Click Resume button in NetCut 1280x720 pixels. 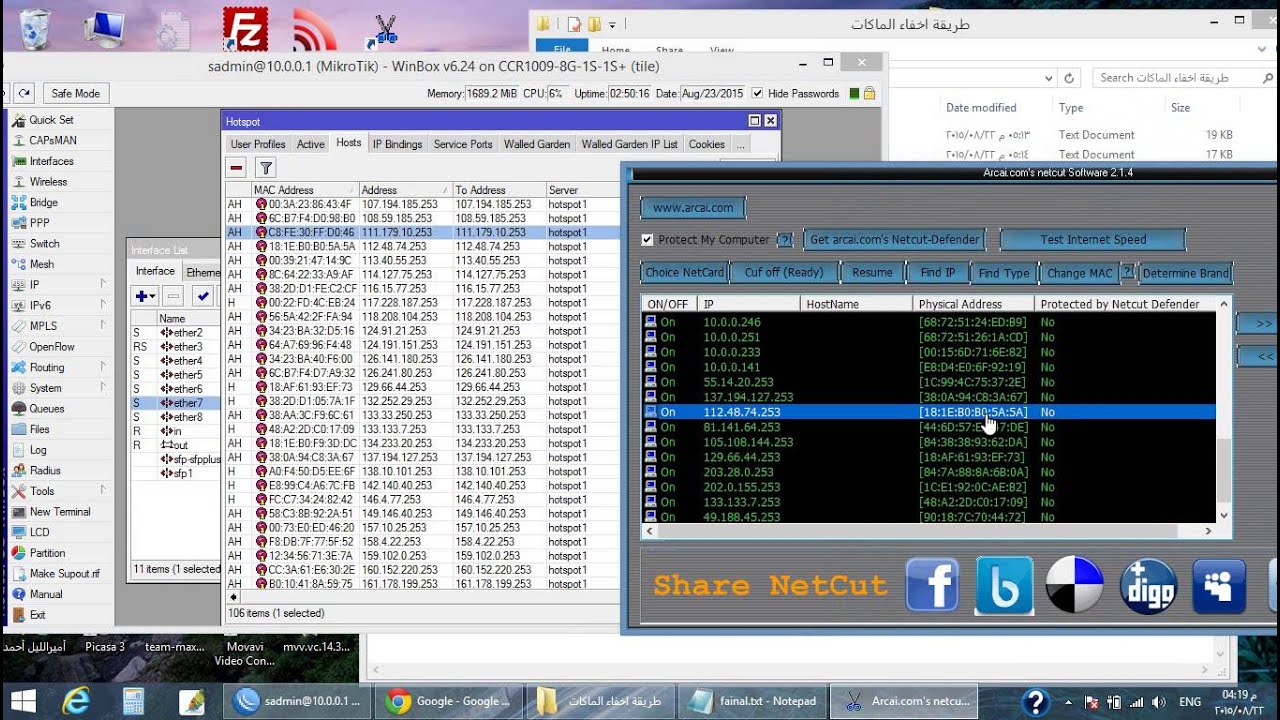click(x=872, y=272)
